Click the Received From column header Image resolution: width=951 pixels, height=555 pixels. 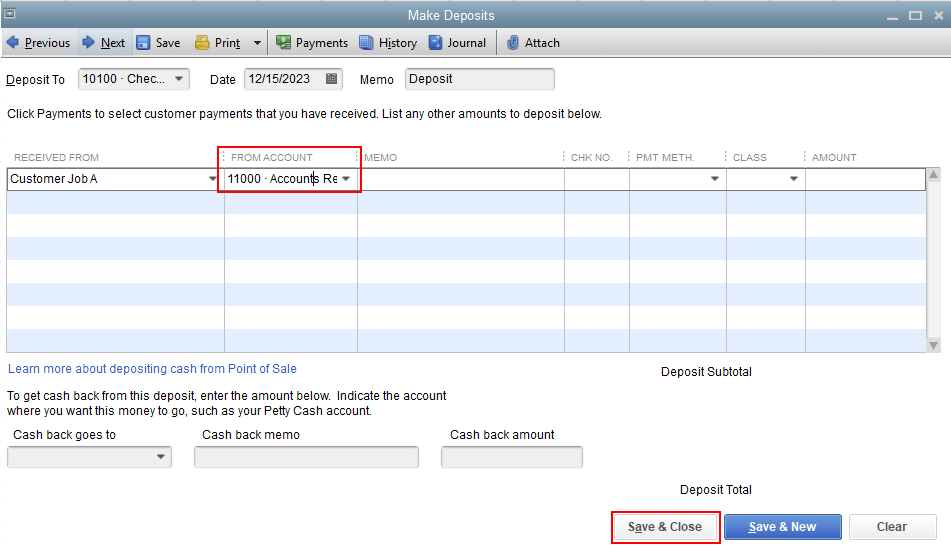56,158
